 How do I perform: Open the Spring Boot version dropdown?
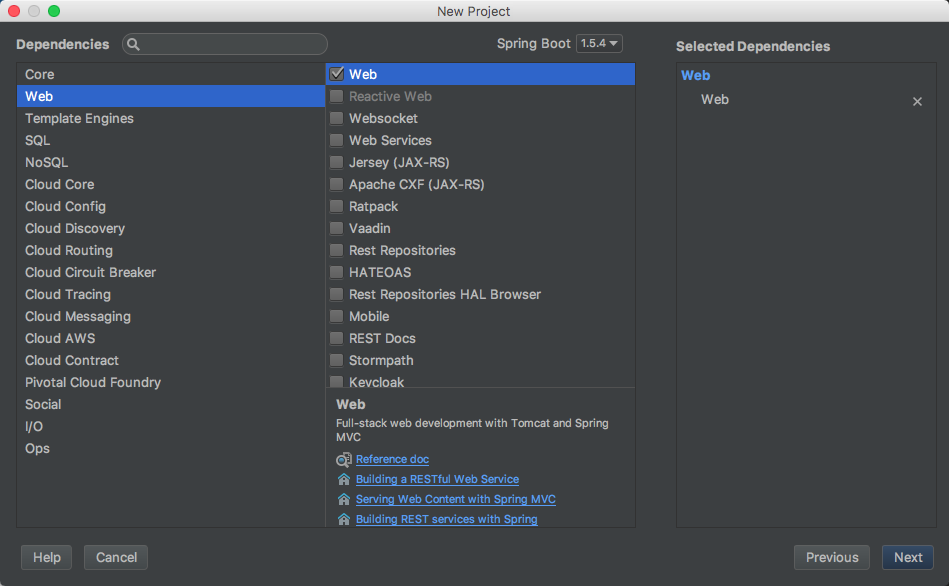[599, 44]
